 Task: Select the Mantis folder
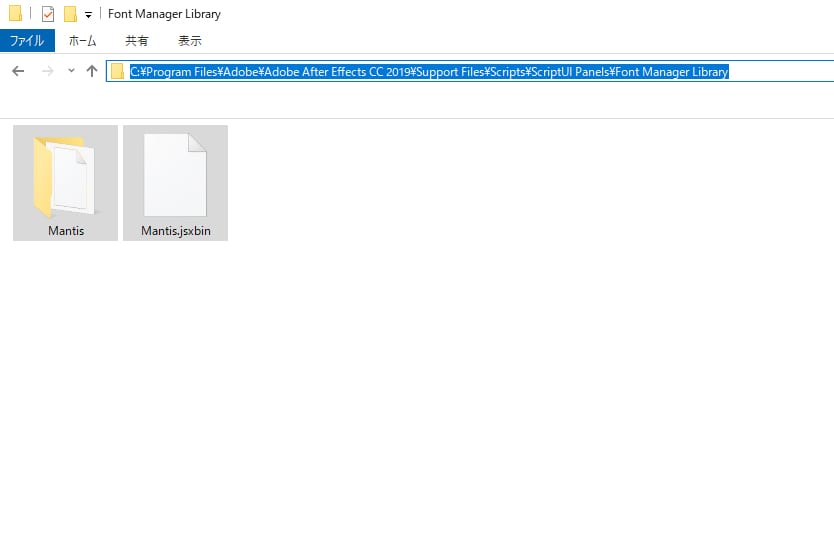point(65,183)
